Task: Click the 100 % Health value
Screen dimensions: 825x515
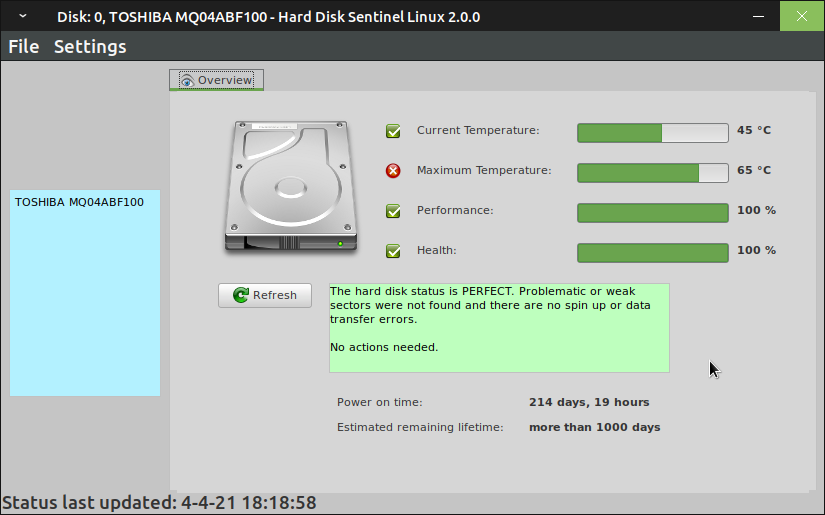Action: (757, 250)
